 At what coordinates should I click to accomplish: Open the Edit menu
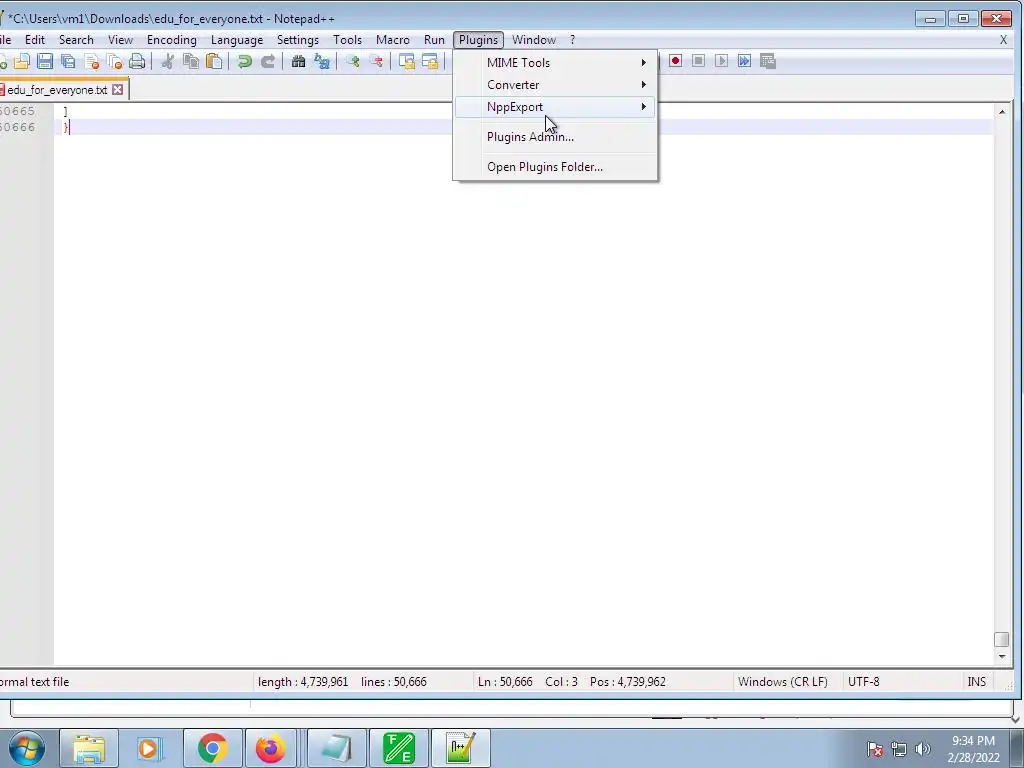coord(35,40)
